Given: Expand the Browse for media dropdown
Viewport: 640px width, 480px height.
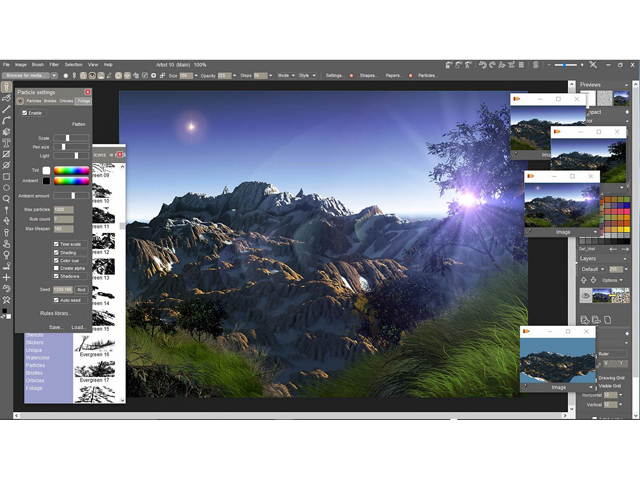Looking at the screenshot, I should point(28,75).
